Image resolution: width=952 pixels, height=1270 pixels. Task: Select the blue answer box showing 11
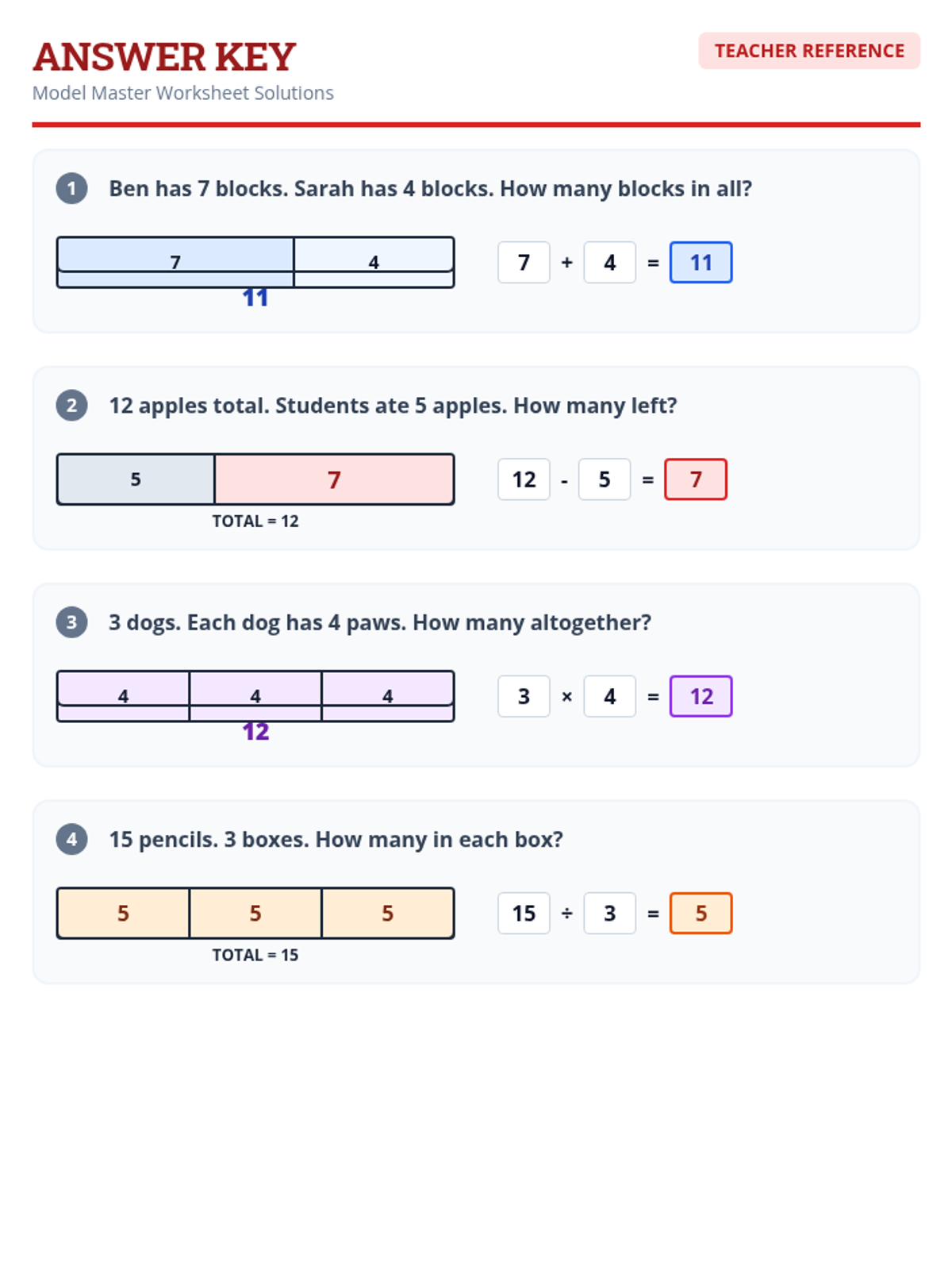701,263
